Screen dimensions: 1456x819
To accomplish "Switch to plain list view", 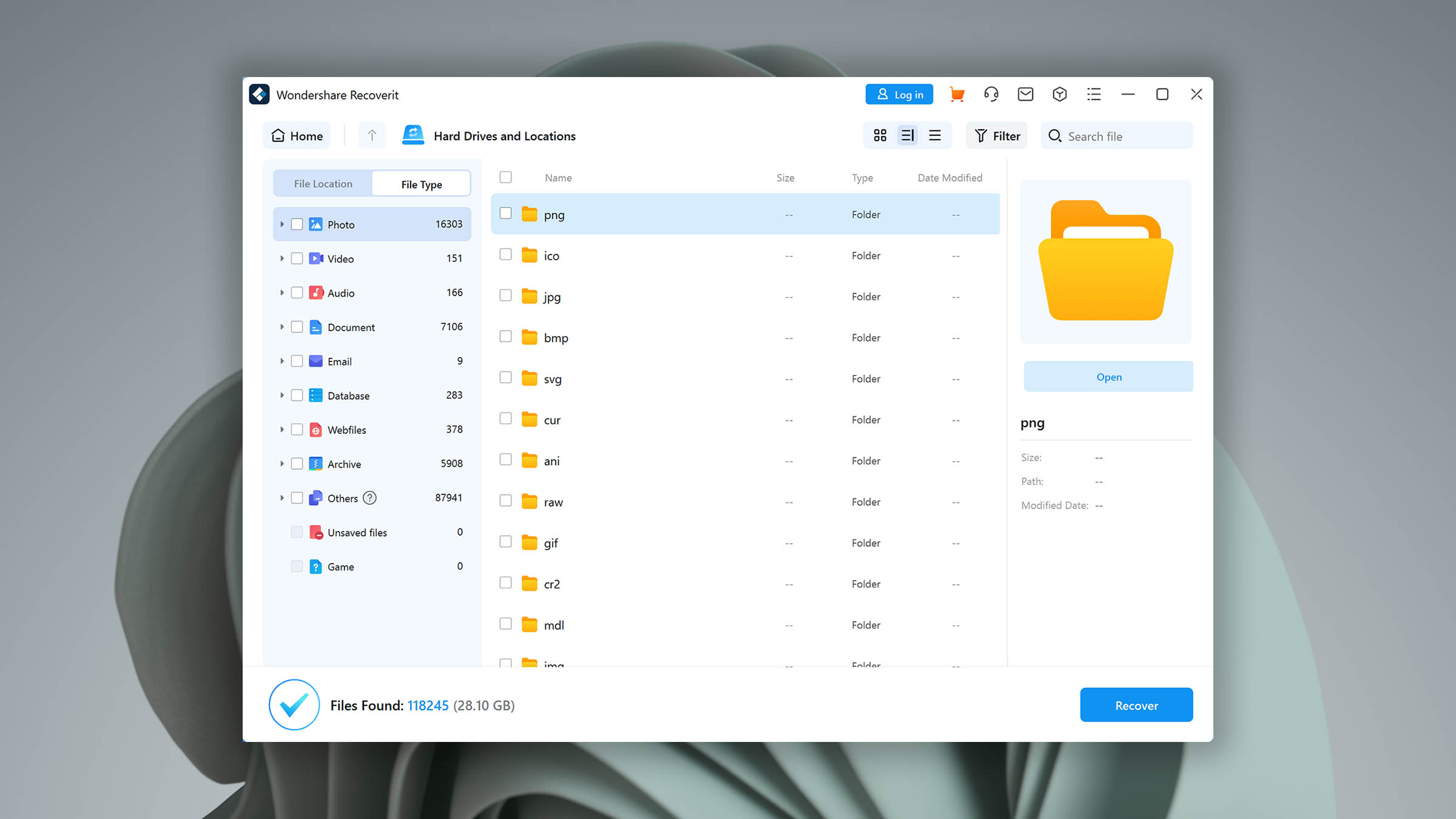I will click(x=935, y=135).
